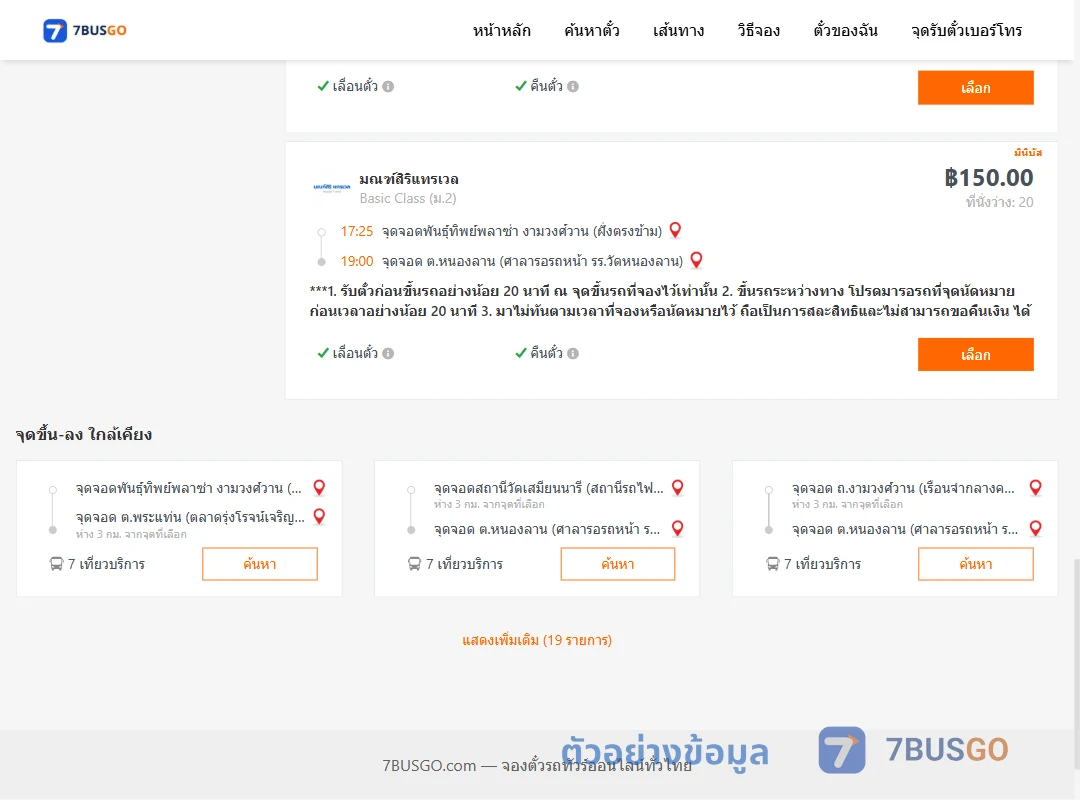Click มณฑ์สิรินทรเวล operator logo
The image size is (1080, 800).
pyautogui.click(x=332, y=187)
